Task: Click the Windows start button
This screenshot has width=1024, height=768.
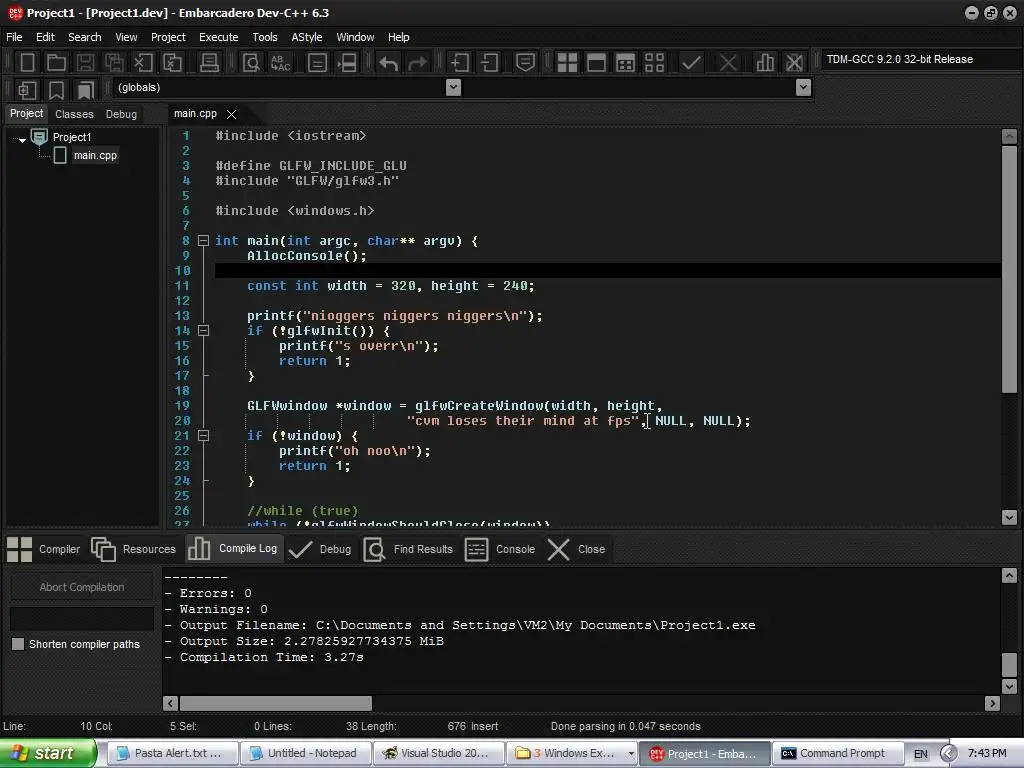Action: [x=48, y=754]
